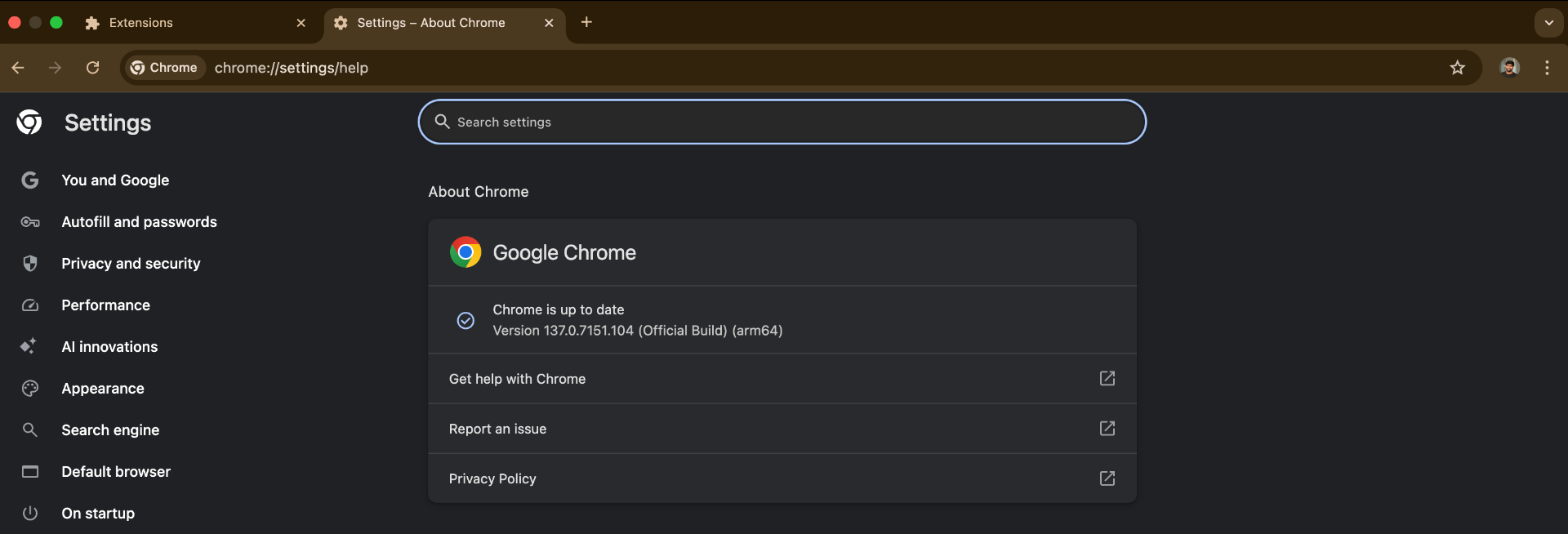Click the up-to-date checkmark icon
The width and height of the screenshot is (1568, 534).
coord(465,320)
